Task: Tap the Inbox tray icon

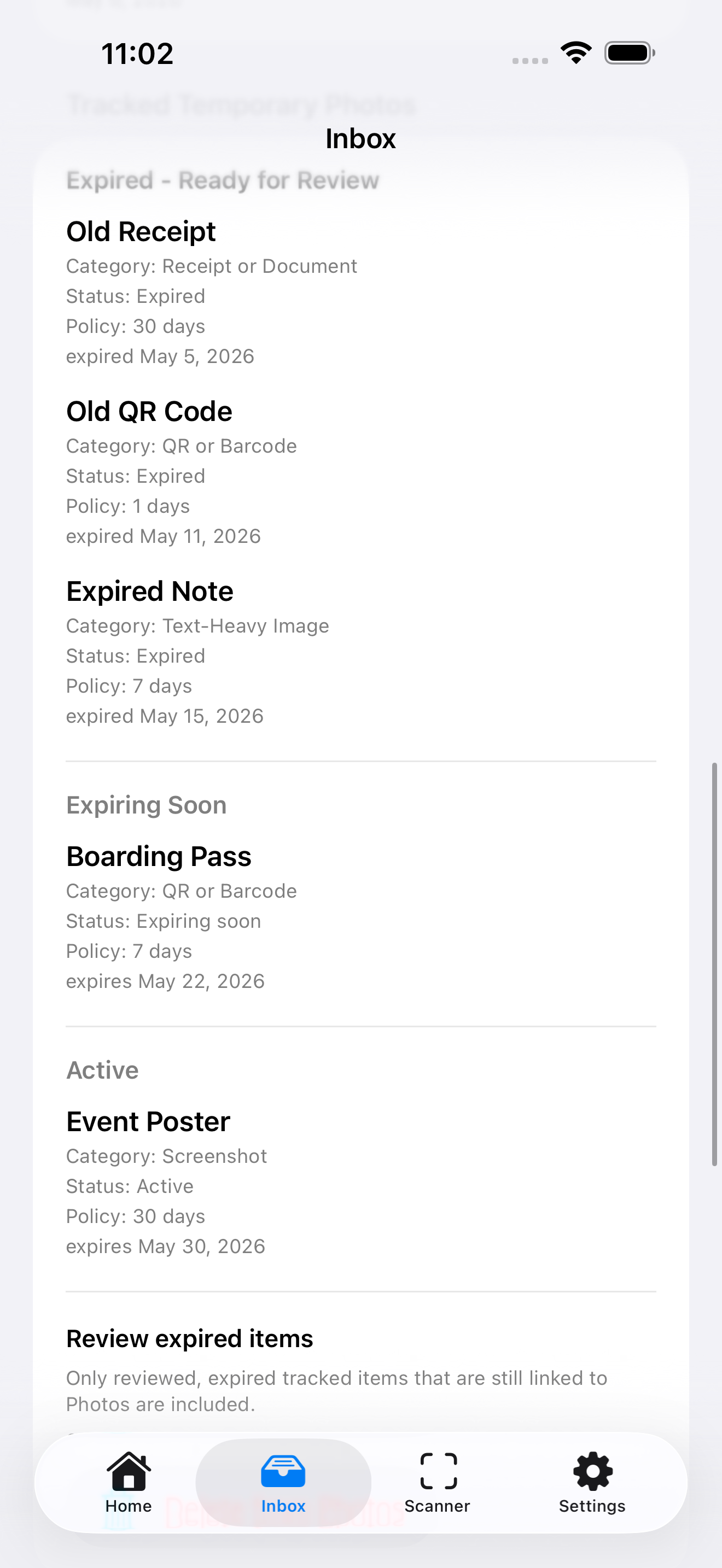Action: (283, 1471)
